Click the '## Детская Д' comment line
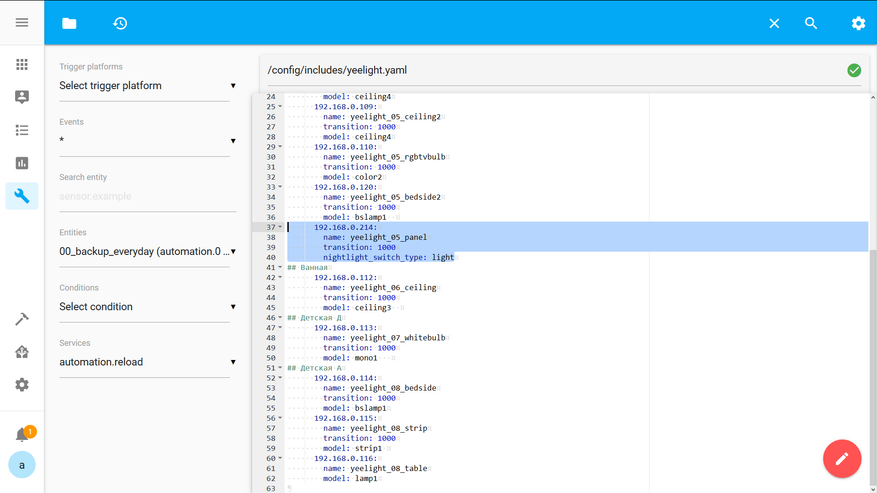The width and height of the screenshot is (877, 493). tap(314, 318)
